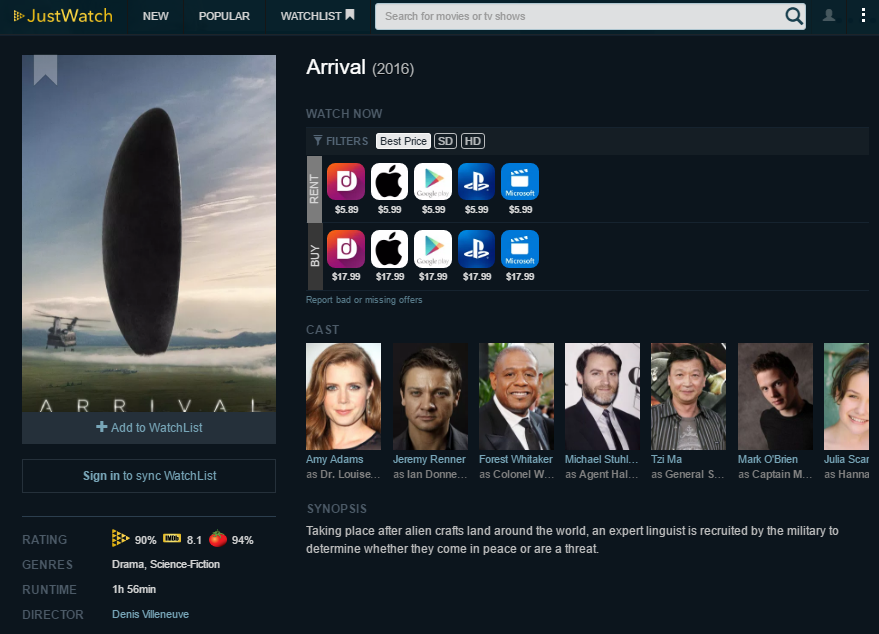Buy Arrival on Google Play
The height and width of the screenshot is (634, 879).
[x=433, y=249]
